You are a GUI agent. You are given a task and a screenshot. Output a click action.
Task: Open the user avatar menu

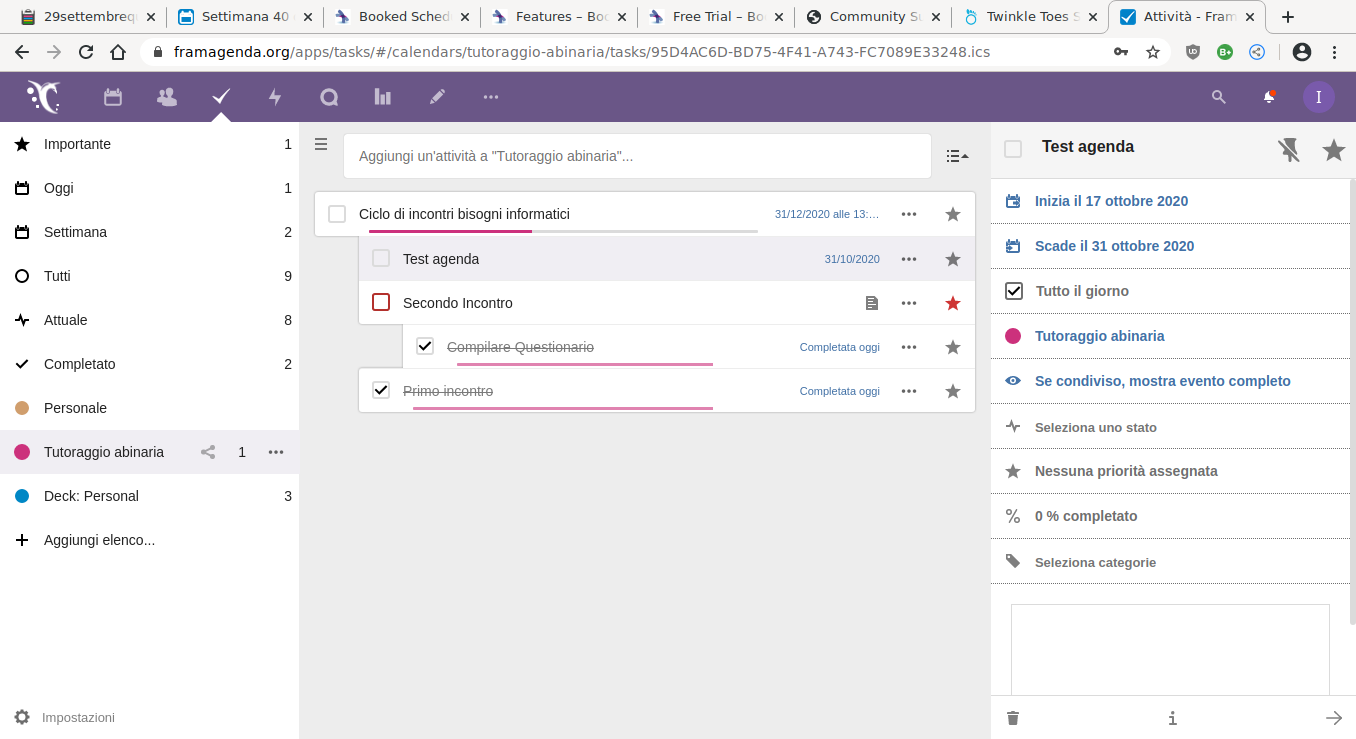(1319, 97)
